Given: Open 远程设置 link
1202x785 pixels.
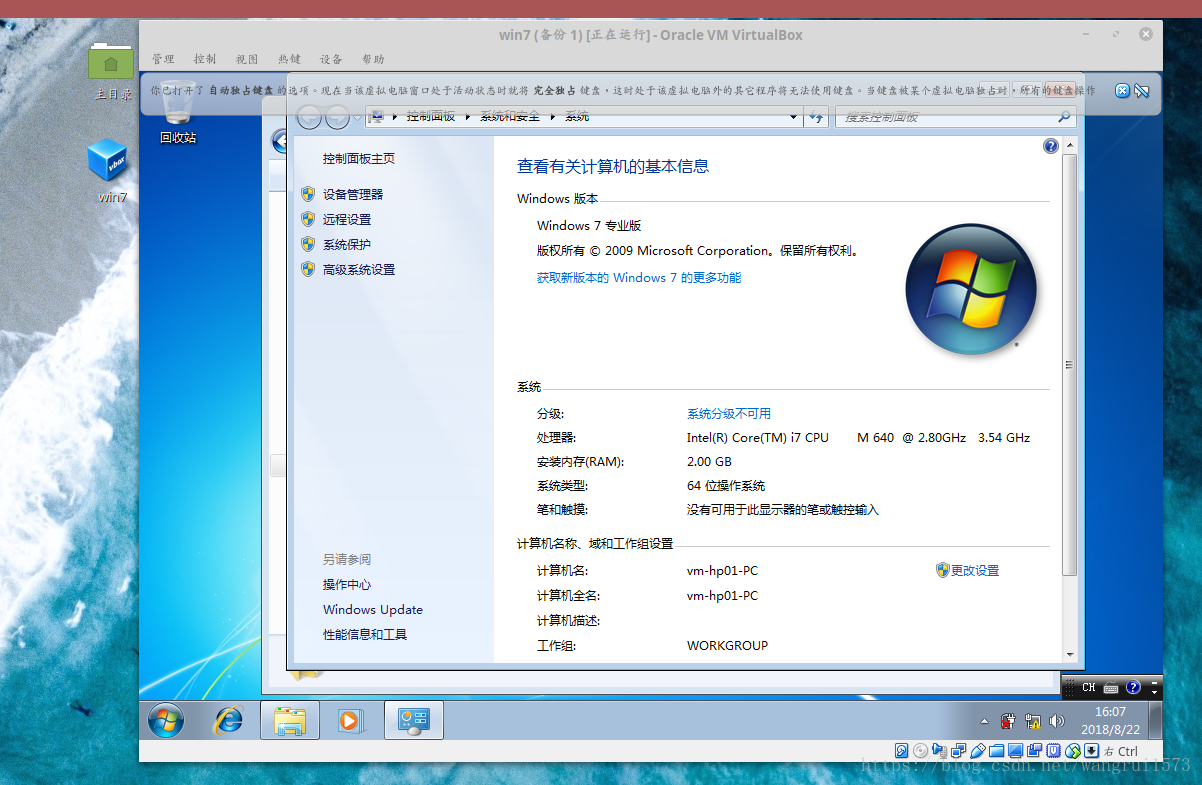Looking at the screenshot, I should 347,219.
